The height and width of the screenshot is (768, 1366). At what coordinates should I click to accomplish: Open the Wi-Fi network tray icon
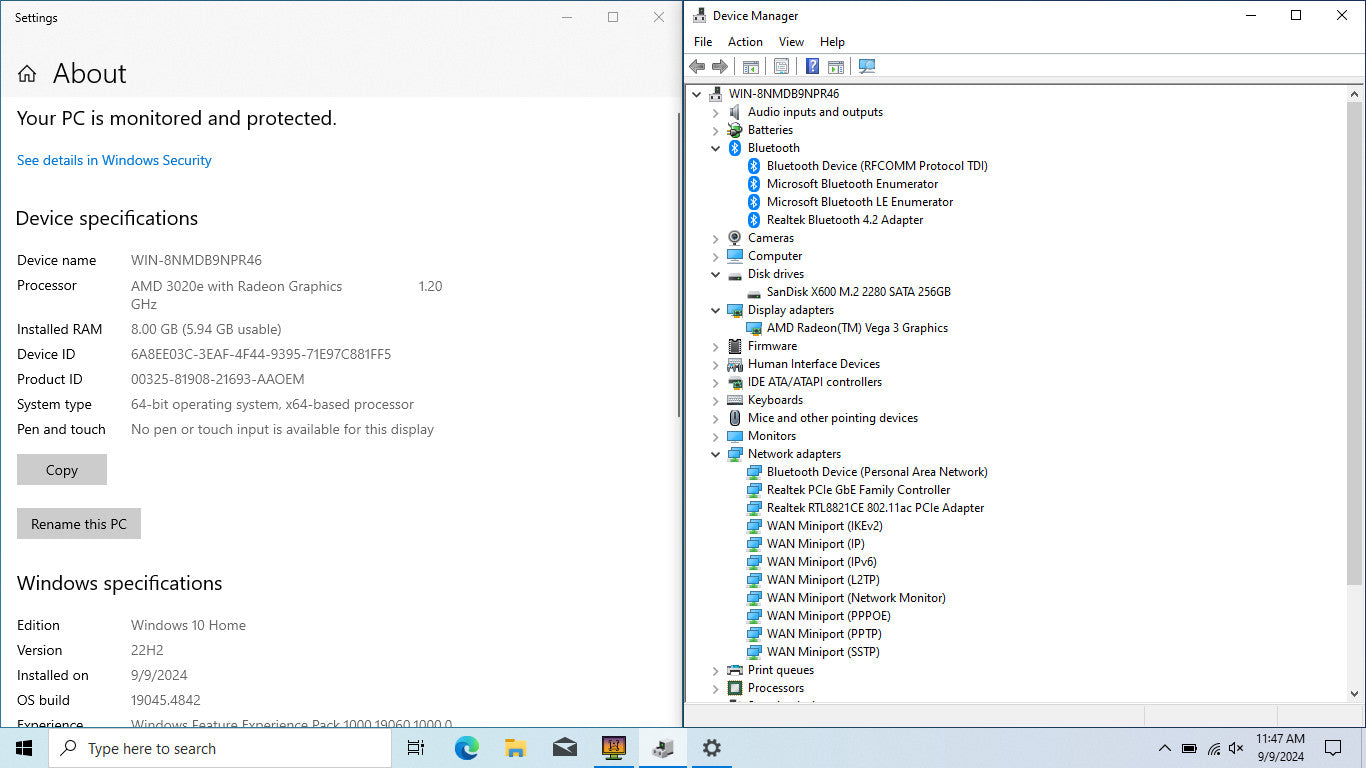pos(1213,748)
